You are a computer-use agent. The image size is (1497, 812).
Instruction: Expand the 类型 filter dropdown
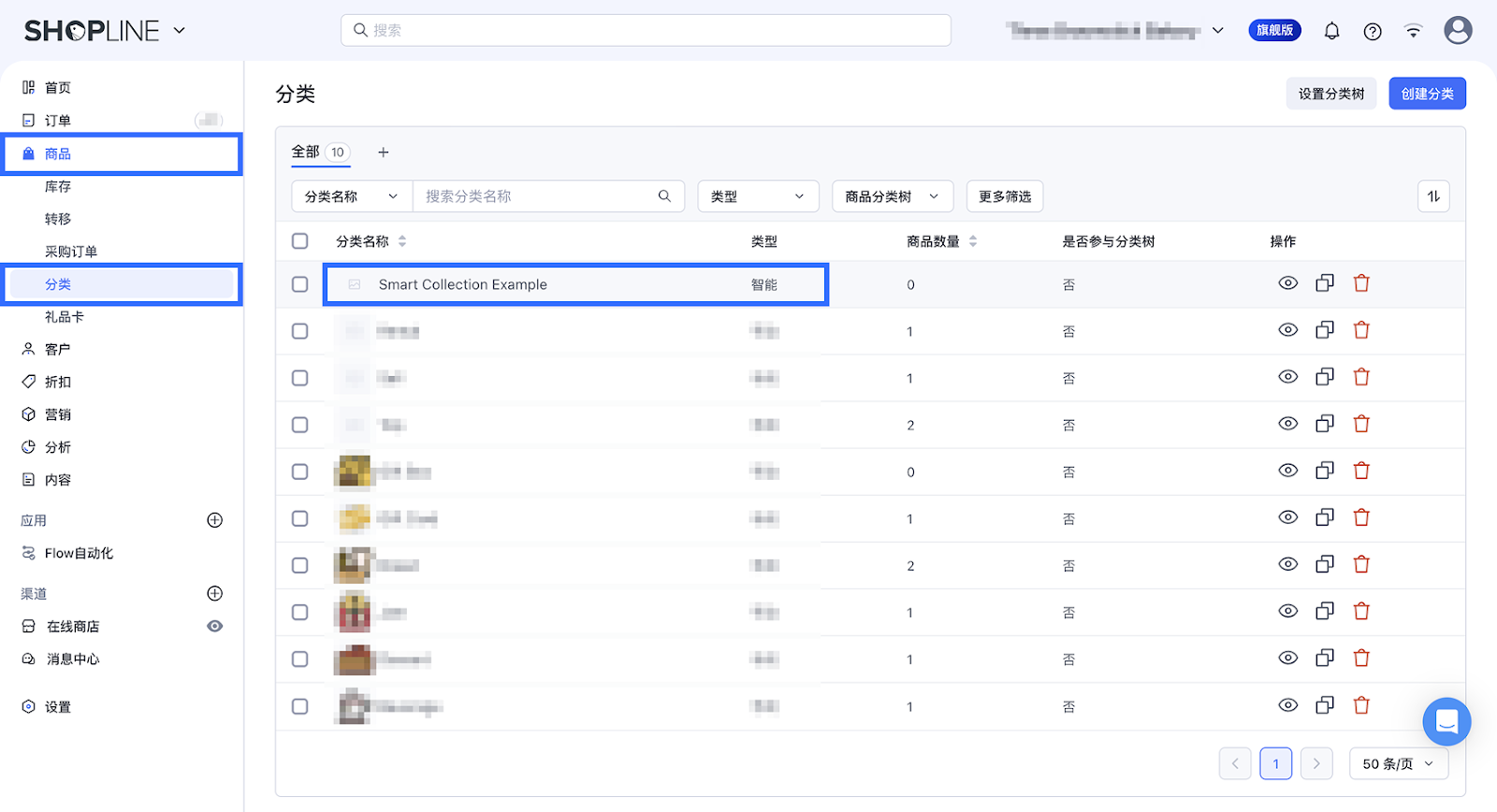coord(758,196)
